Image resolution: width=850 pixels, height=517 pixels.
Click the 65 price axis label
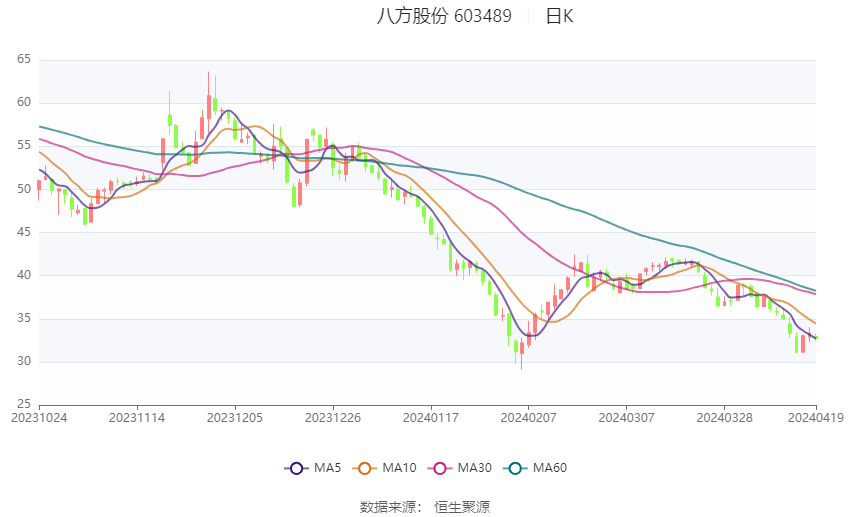pyautogui.click(x=24, y=59)
